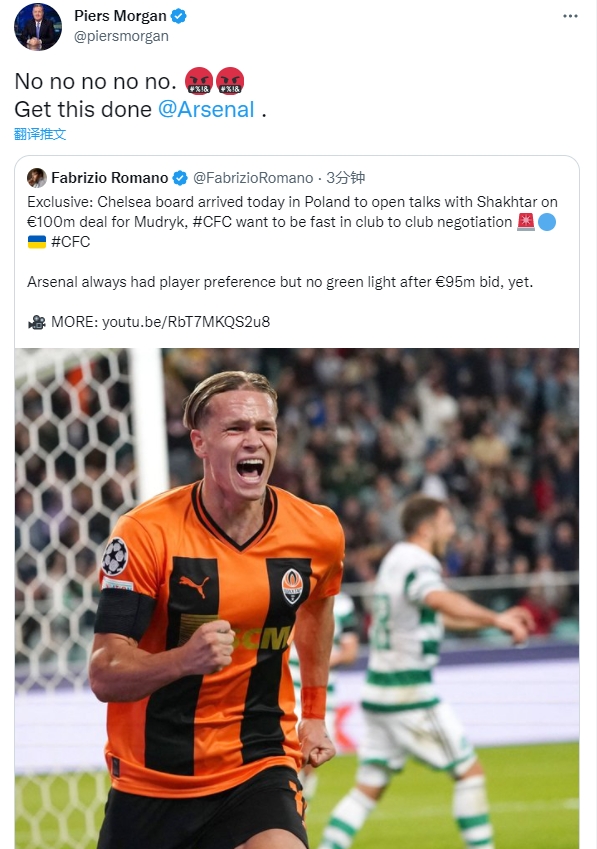Open the @piersmorgan handle link
Image resolution: width=597 pixels, height=849 pixels.
(x=121, y=36)
